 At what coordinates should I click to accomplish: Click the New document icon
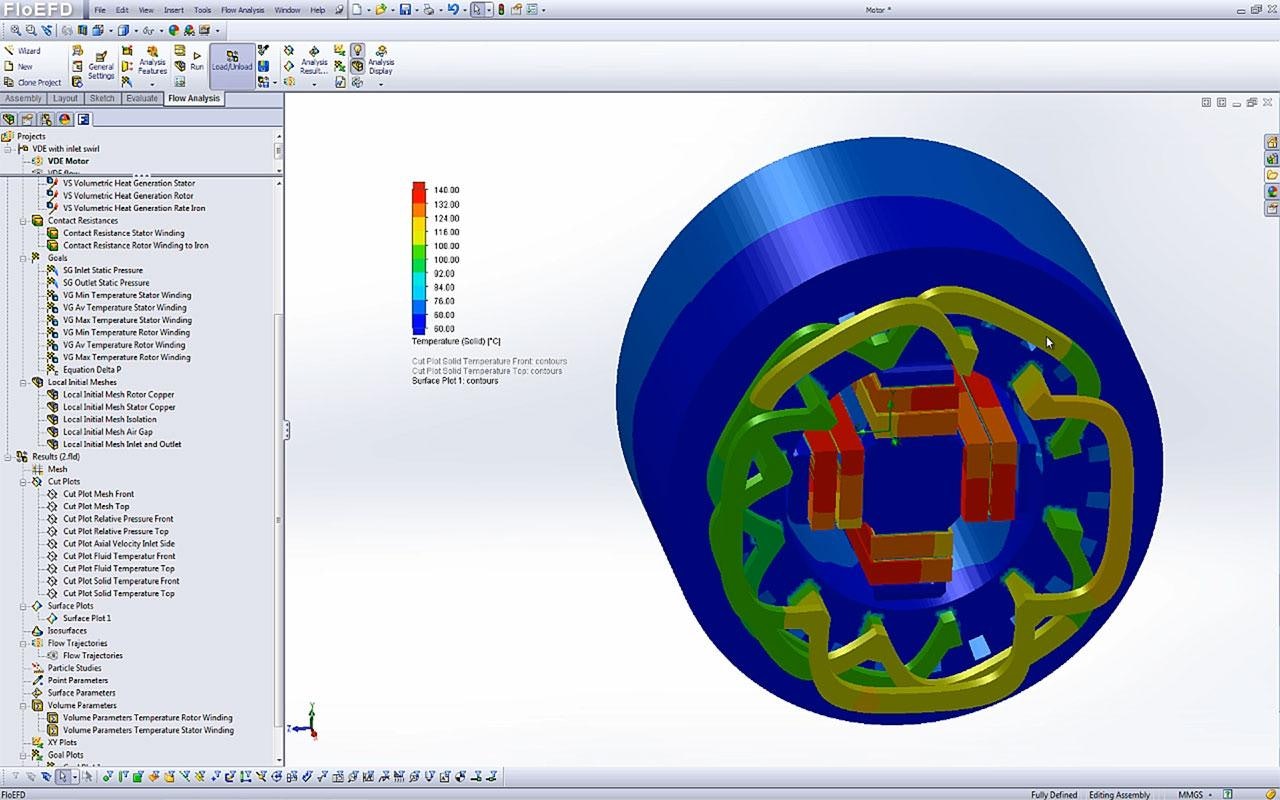pos(357,9)
